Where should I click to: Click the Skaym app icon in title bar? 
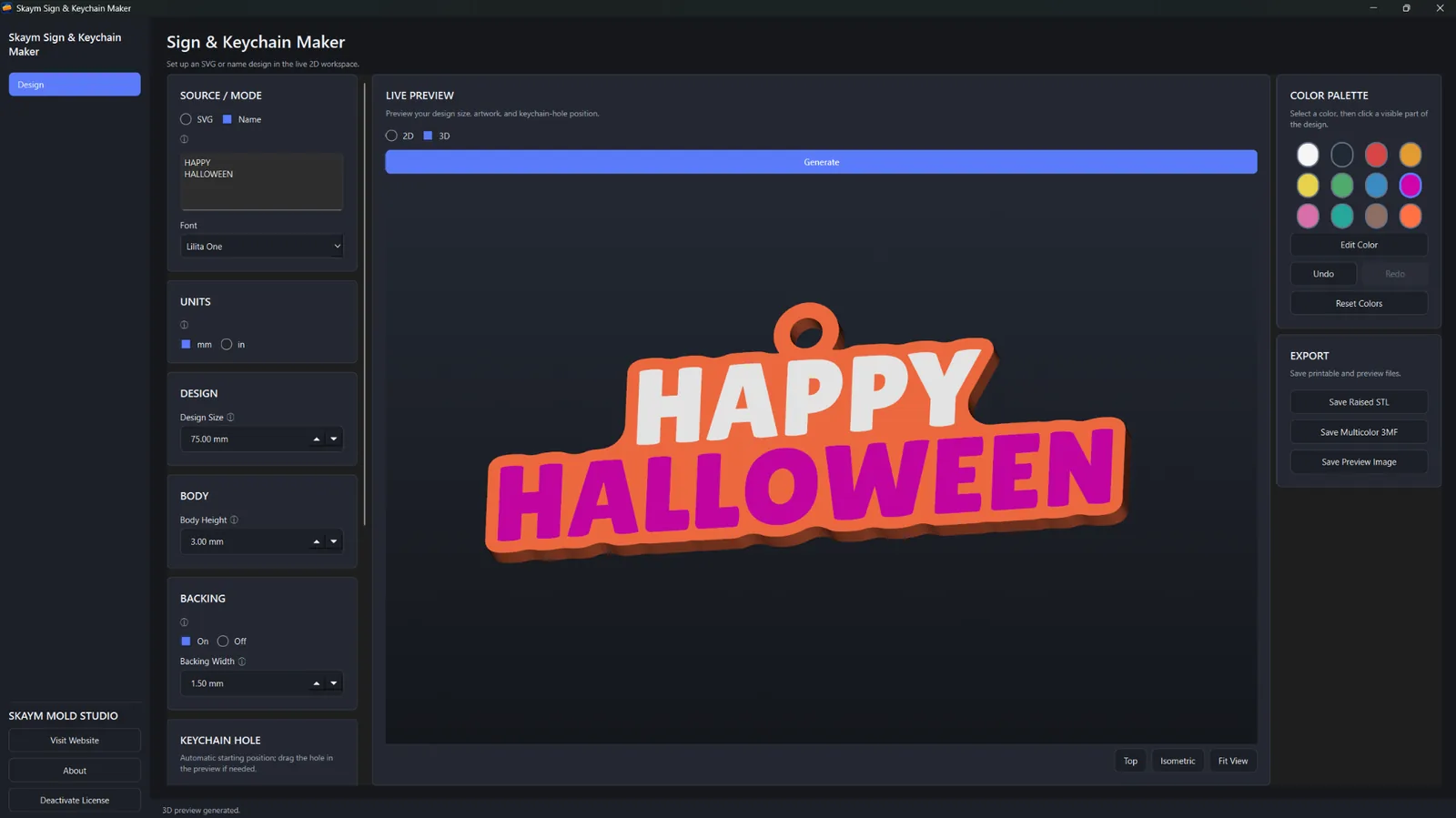(x=7, y=8)
